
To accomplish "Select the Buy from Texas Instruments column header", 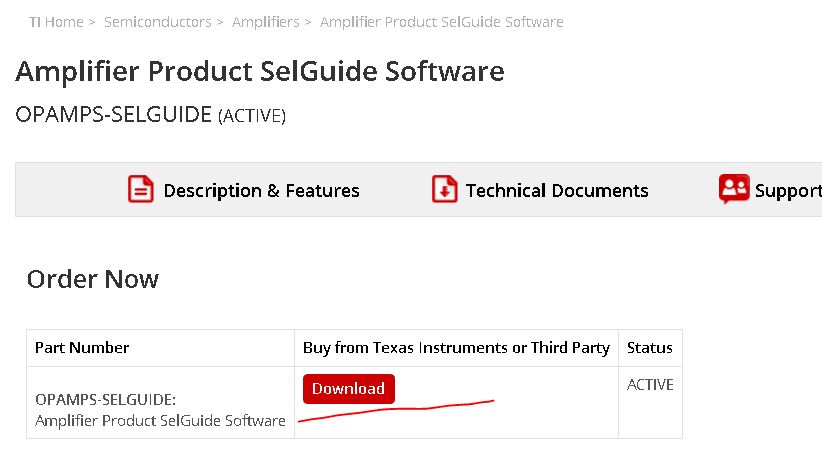I will coord(456,347).
